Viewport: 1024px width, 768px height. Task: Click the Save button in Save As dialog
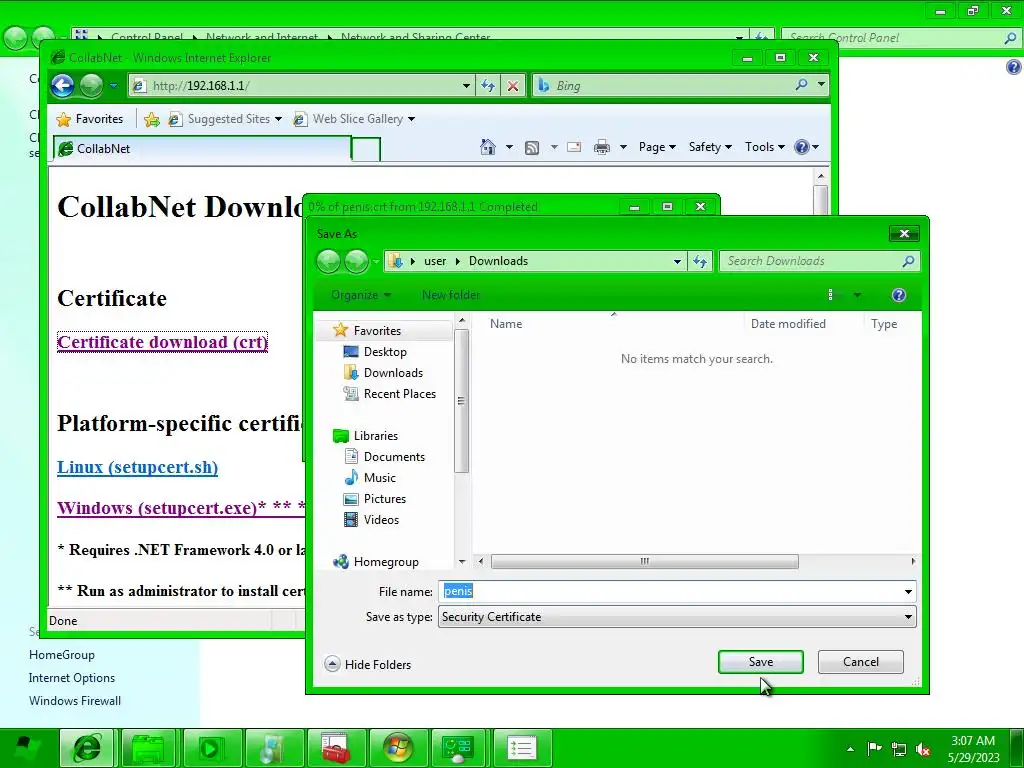(x=760, y=662)
